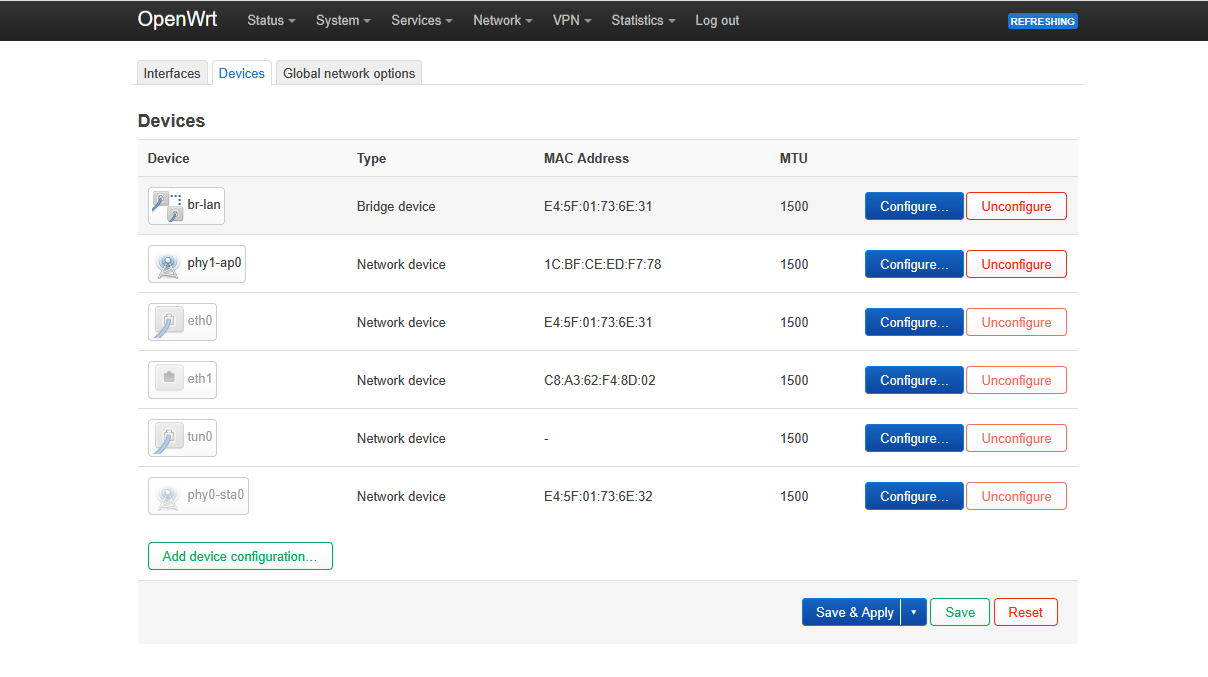Expand the Status menu

(x=271, y=20)
